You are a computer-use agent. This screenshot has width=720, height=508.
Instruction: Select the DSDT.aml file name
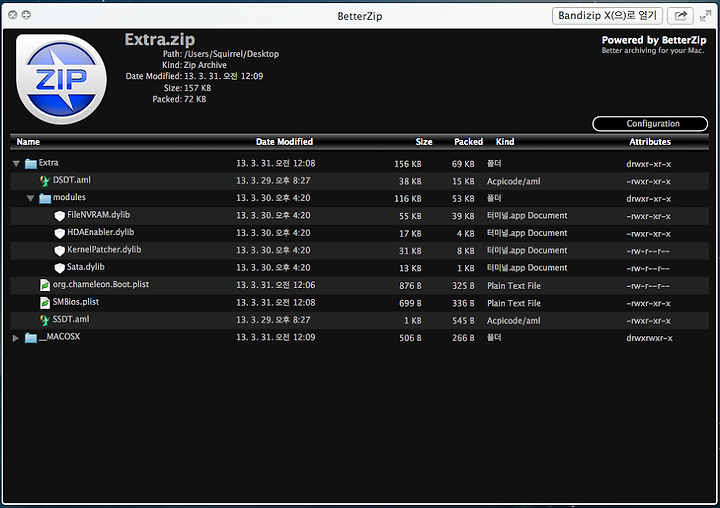pos(72,180)
